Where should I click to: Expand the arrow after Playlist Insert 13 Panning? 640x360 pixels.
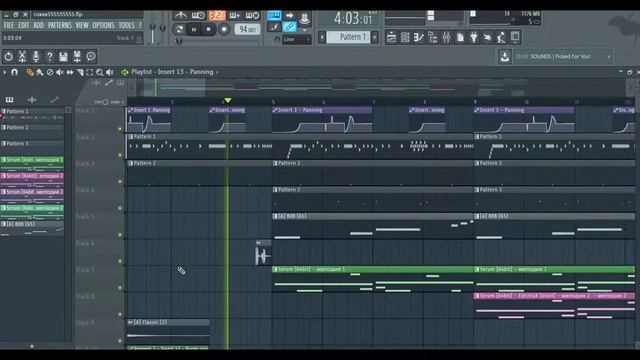(217, 72)
